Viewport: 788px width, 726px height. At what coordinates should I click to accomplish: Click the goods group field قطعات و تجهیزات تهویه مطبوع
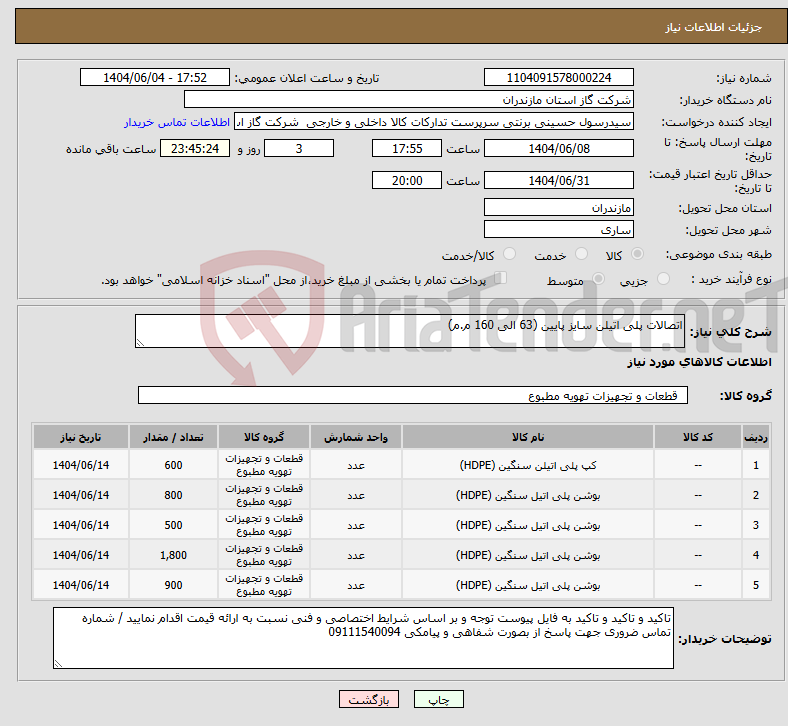coord(413,395)
